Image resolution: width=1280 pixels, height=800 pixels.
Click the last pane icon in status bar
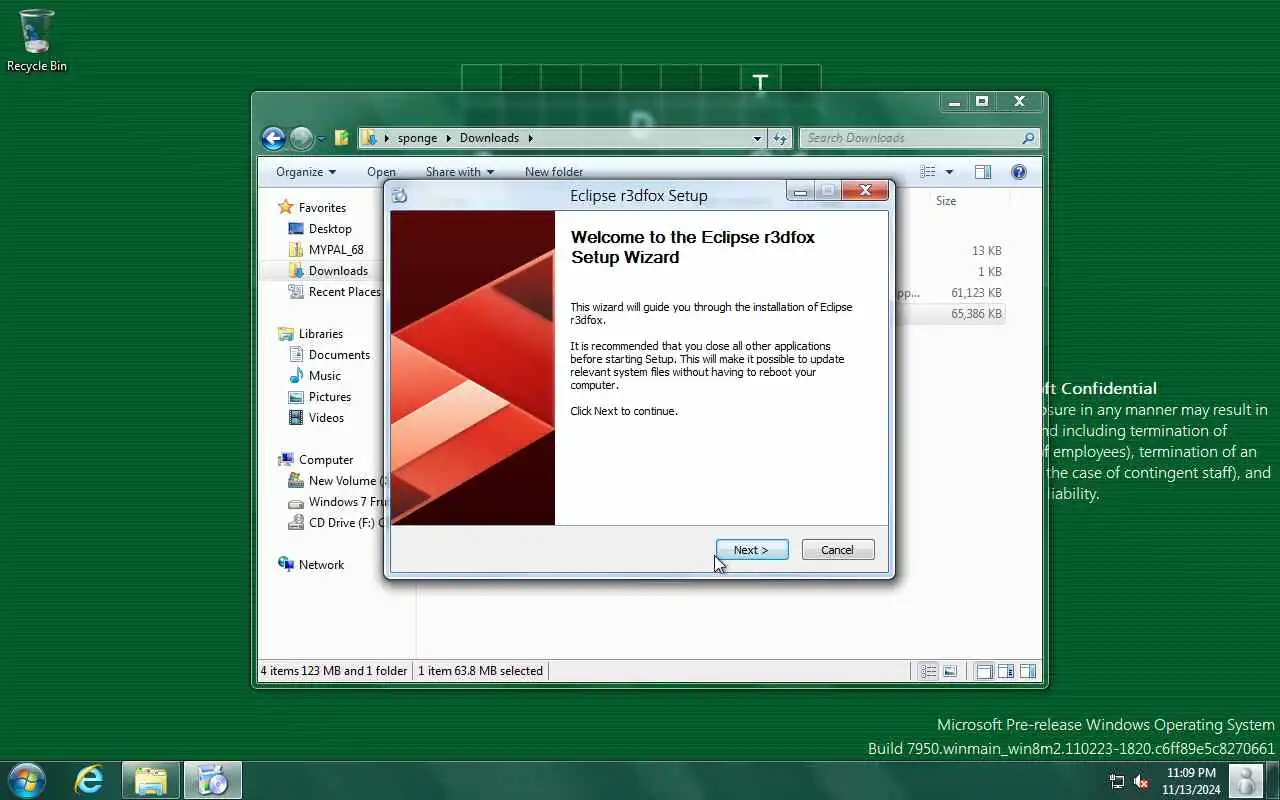(x=1027, y=671)
